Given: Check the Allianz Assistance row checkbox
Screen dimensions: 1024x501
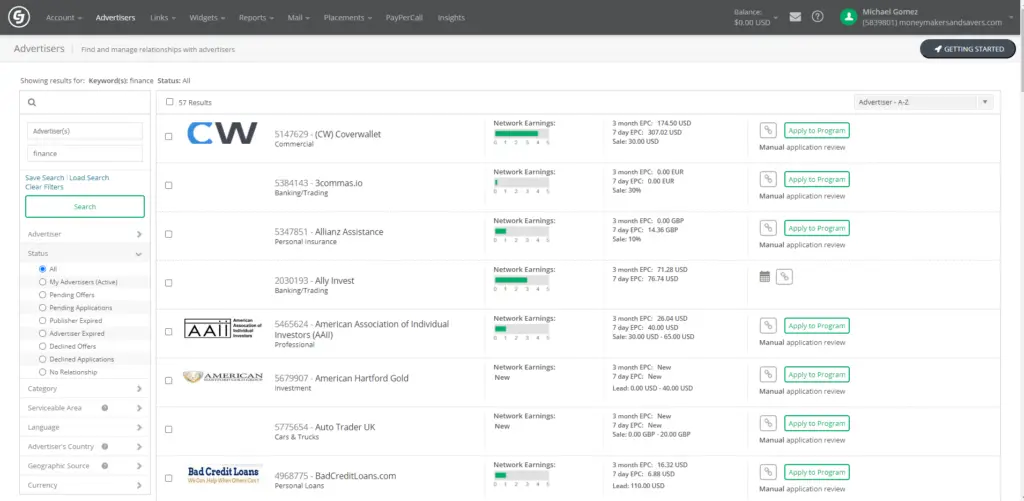Looking at the screenshot, I should tap(168, 234).
